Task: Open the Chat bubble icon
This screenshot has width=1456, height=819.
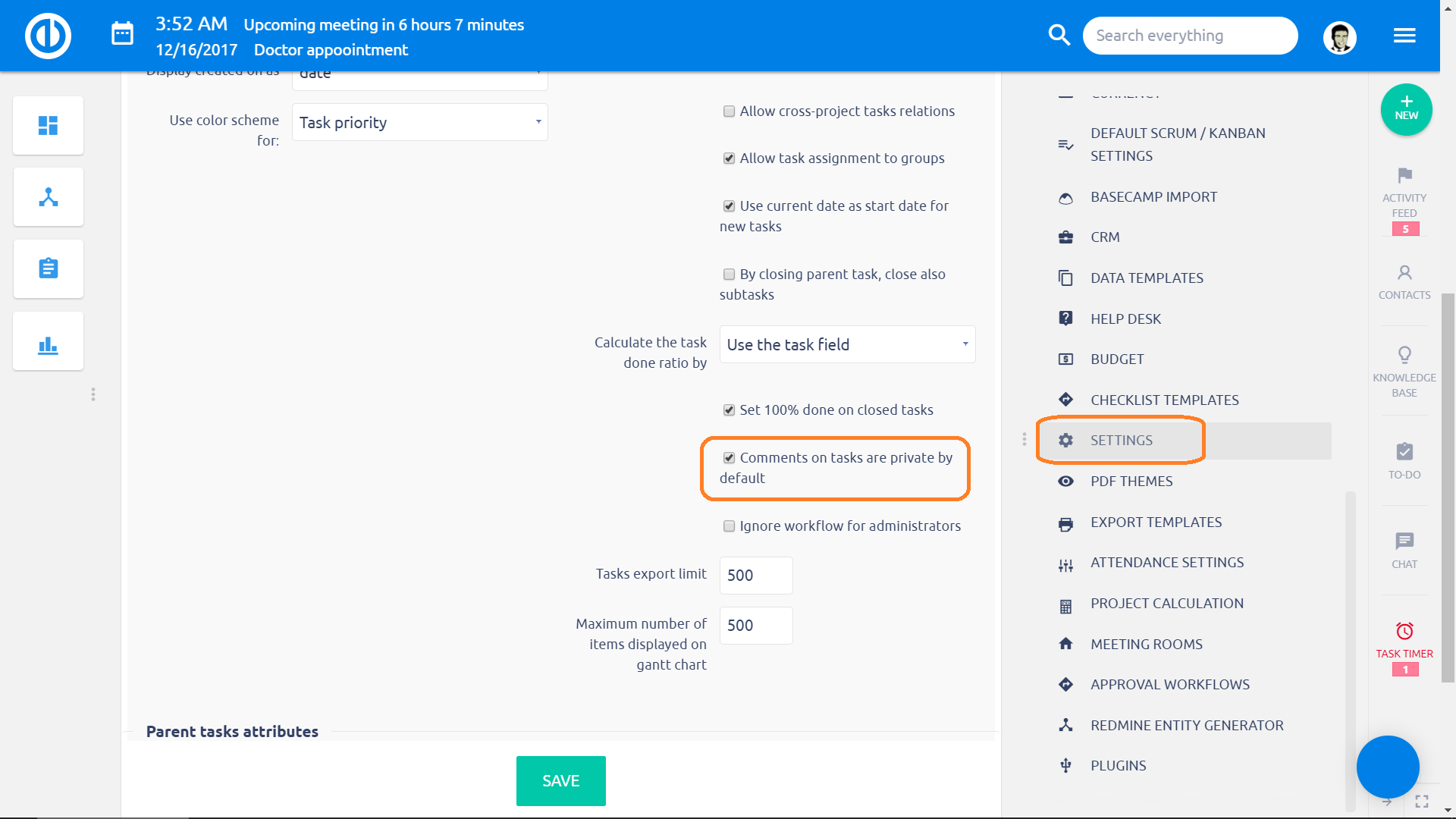Action: click(x=1404, y=541)
